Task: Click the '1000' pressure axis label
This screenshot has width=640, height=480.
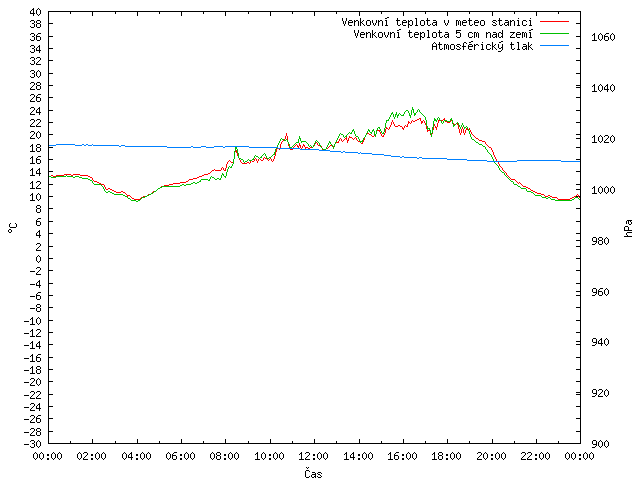Action: point(603,190)
